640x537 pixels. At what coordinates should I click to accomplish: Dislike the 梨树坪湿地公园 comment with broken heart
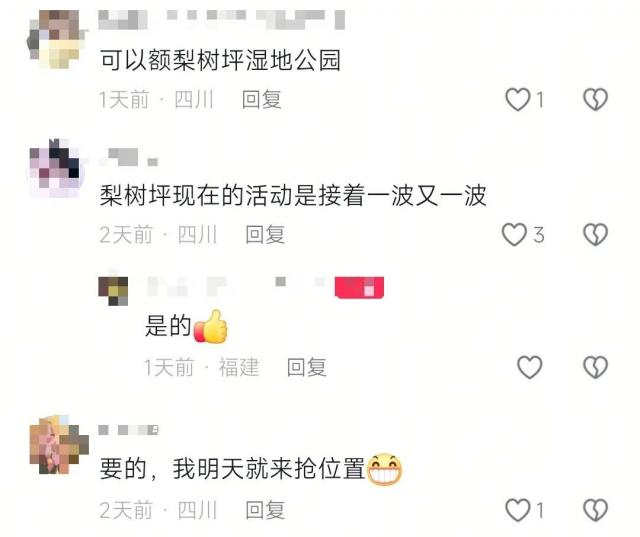(596, 100)
